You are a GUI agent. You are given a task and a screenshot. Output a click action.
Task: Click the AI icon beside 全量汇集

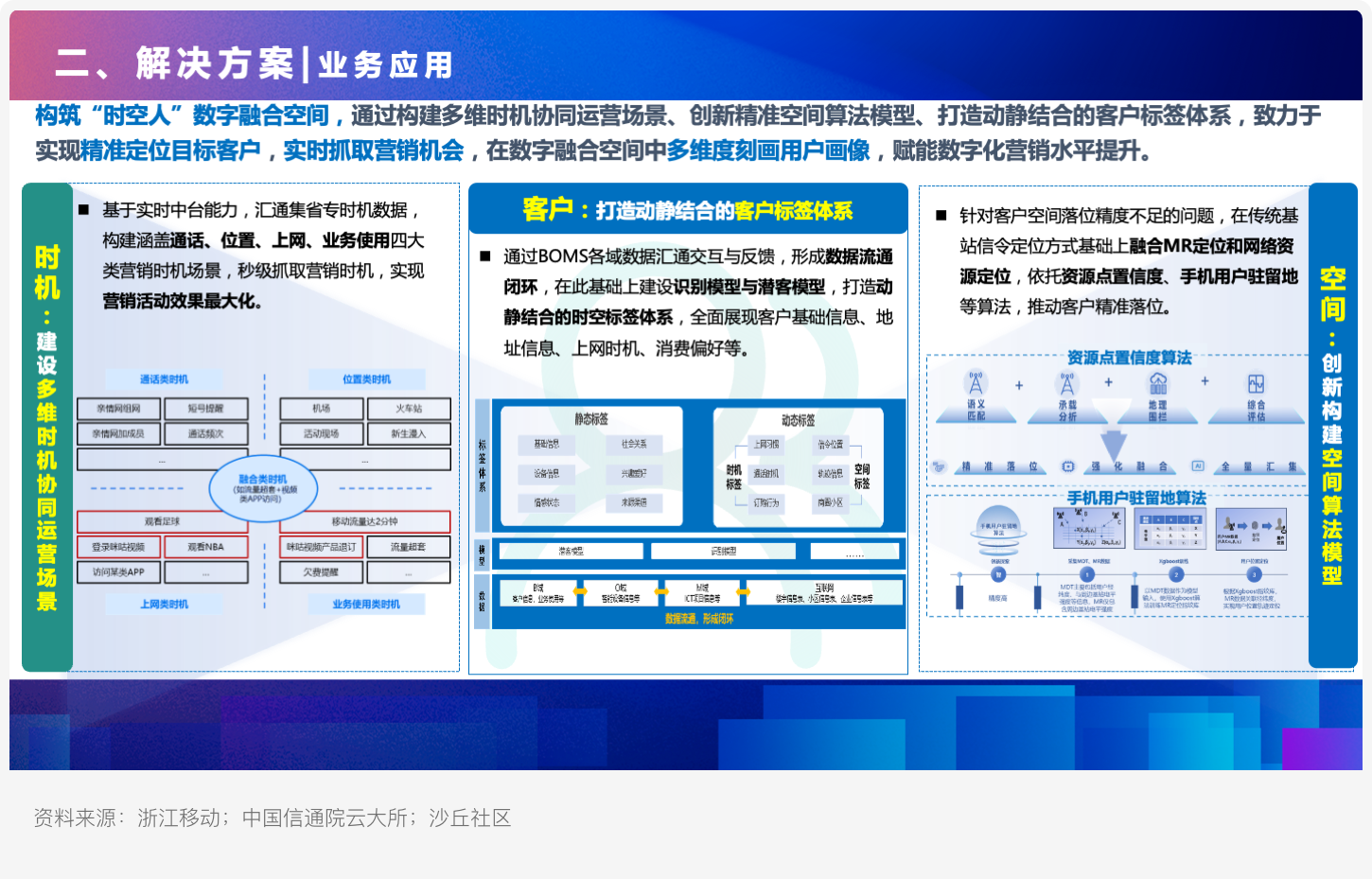(x=1198, y=466)
